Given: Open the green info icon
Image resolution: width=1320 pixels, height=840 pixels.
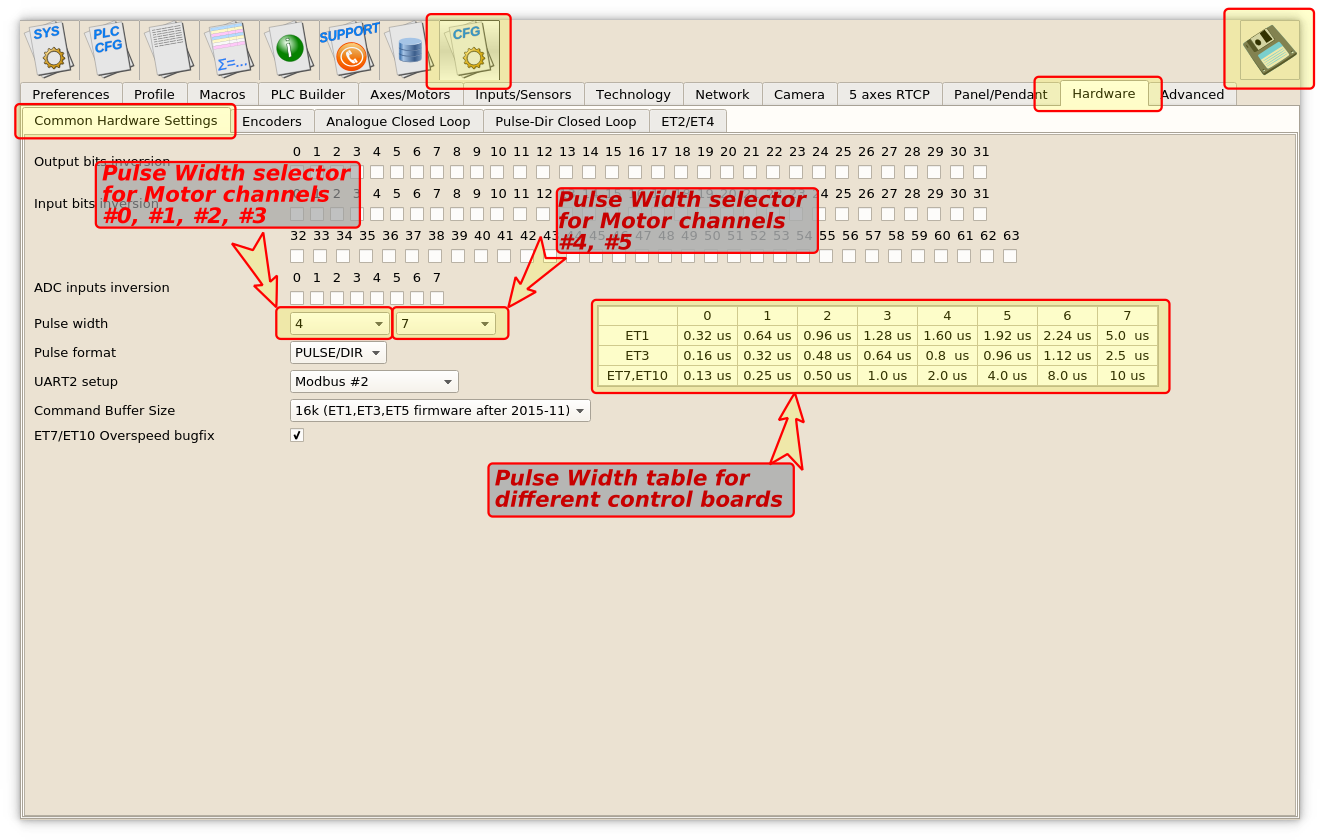Looking at the screenshot, I should (289, 49).
